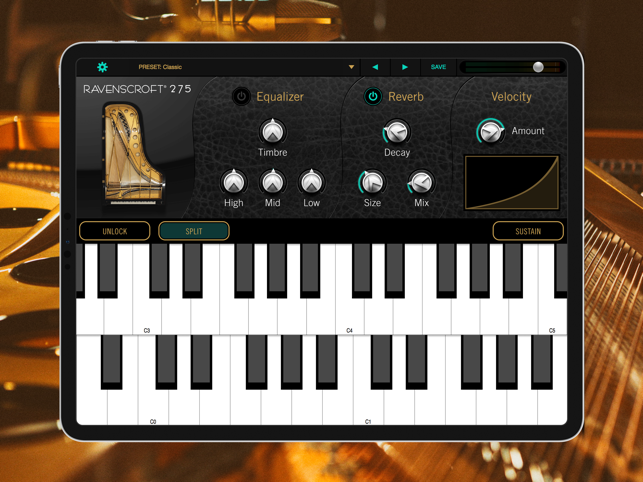
Task: Expand the preset dropdown arrow
Action: (351, 67)
